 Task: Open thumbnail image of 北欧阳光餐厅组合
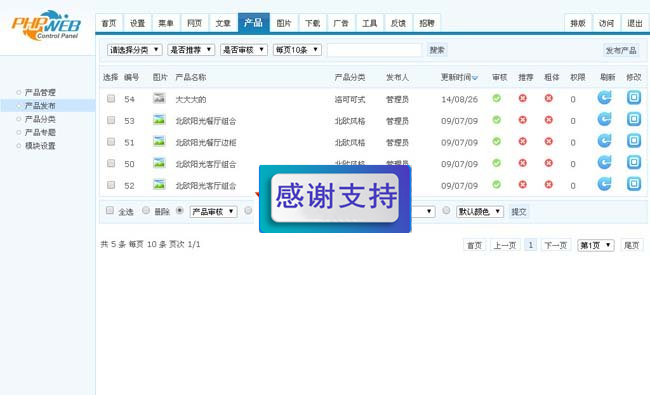(x=159, y=119)
